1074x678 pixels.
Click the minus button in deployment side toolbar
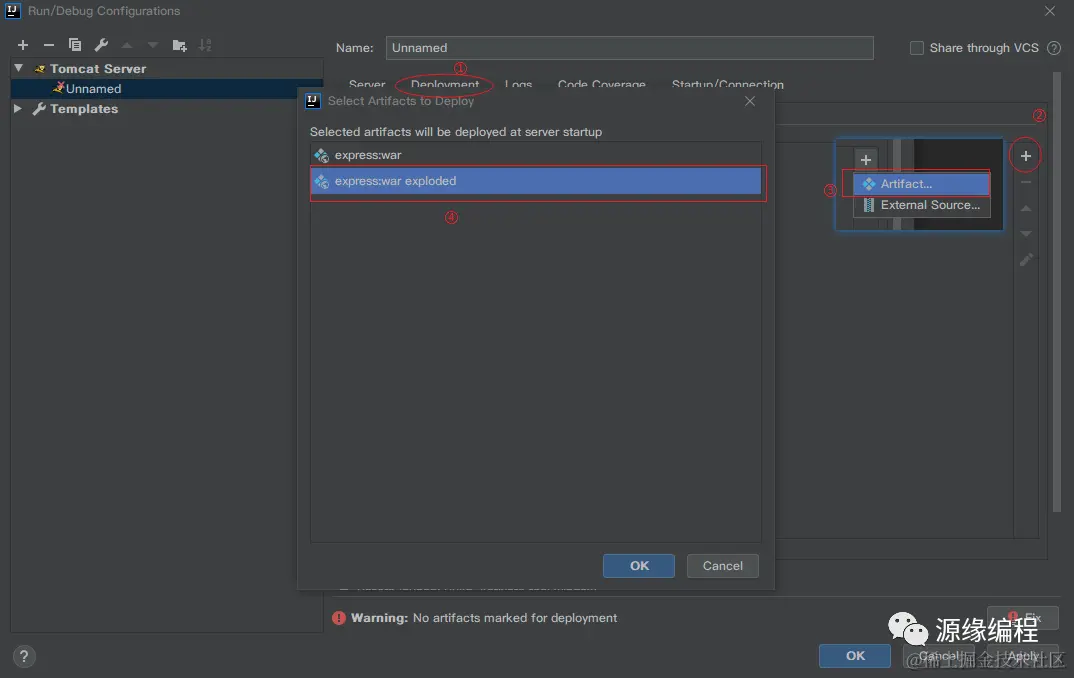click(1025, 182)
